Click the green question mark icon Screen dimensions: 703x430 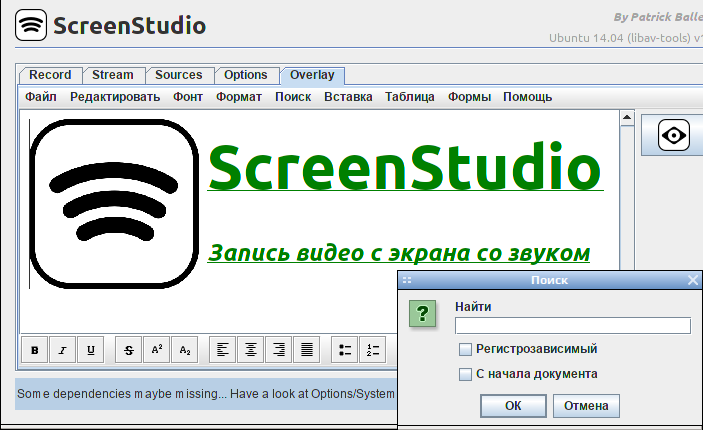coord(422,313)
